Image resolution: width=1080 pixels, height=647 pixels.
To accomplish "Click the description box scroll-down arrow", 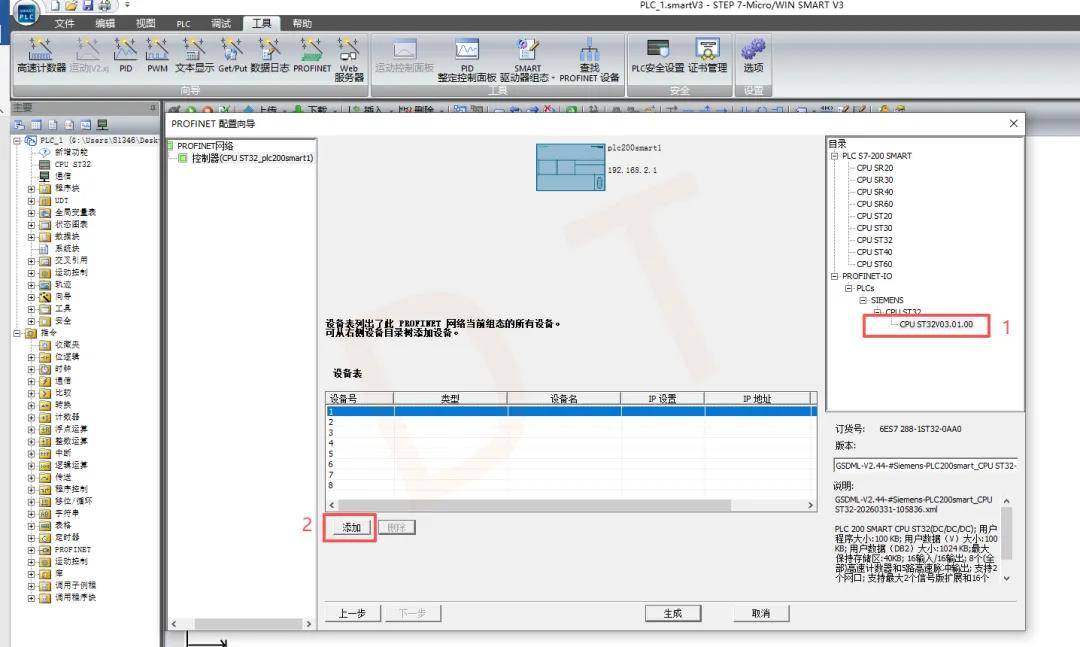I will click(1006, 579).
